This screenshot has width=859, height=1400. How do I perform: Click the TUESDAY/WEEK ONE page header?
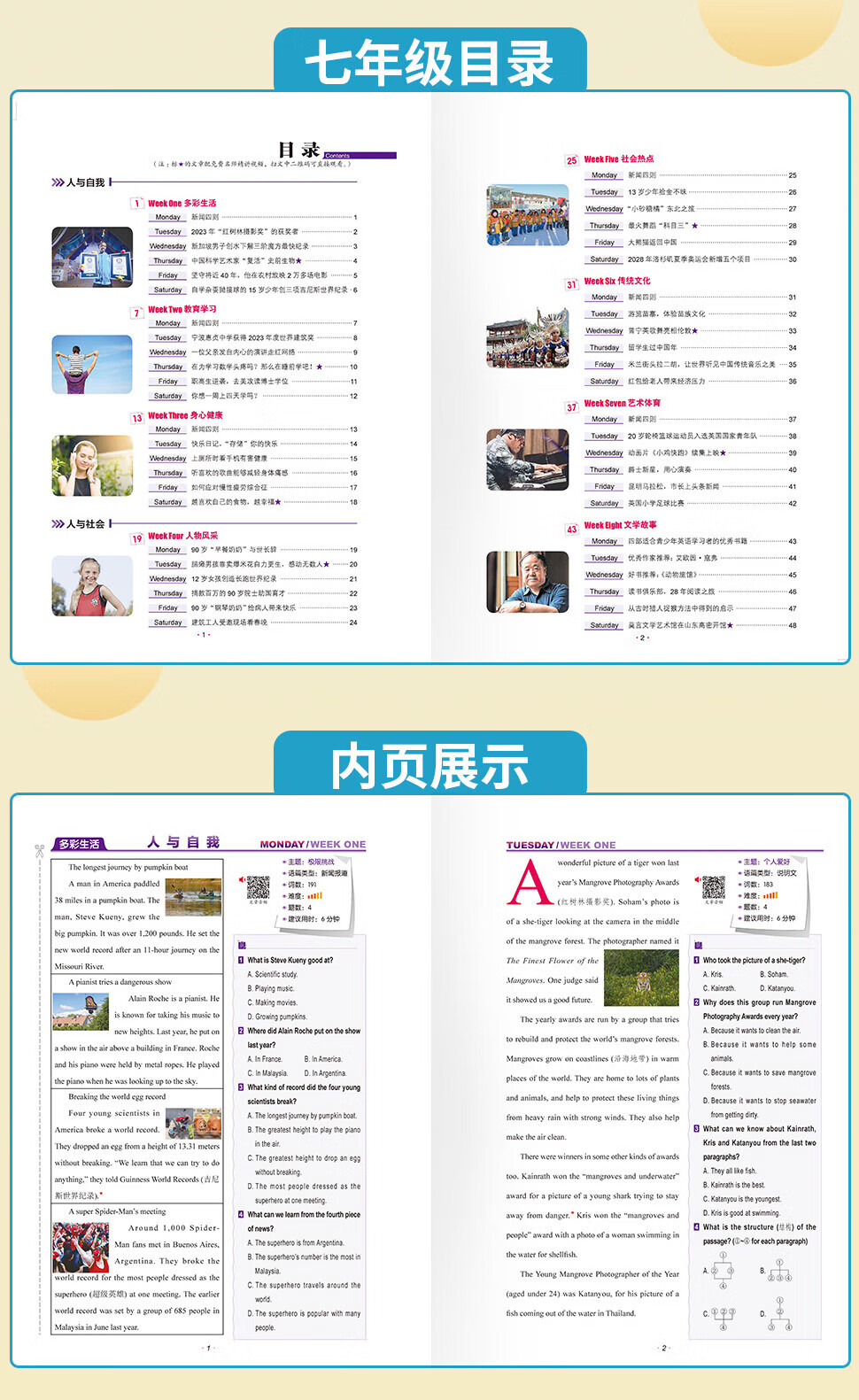[561, 846]
